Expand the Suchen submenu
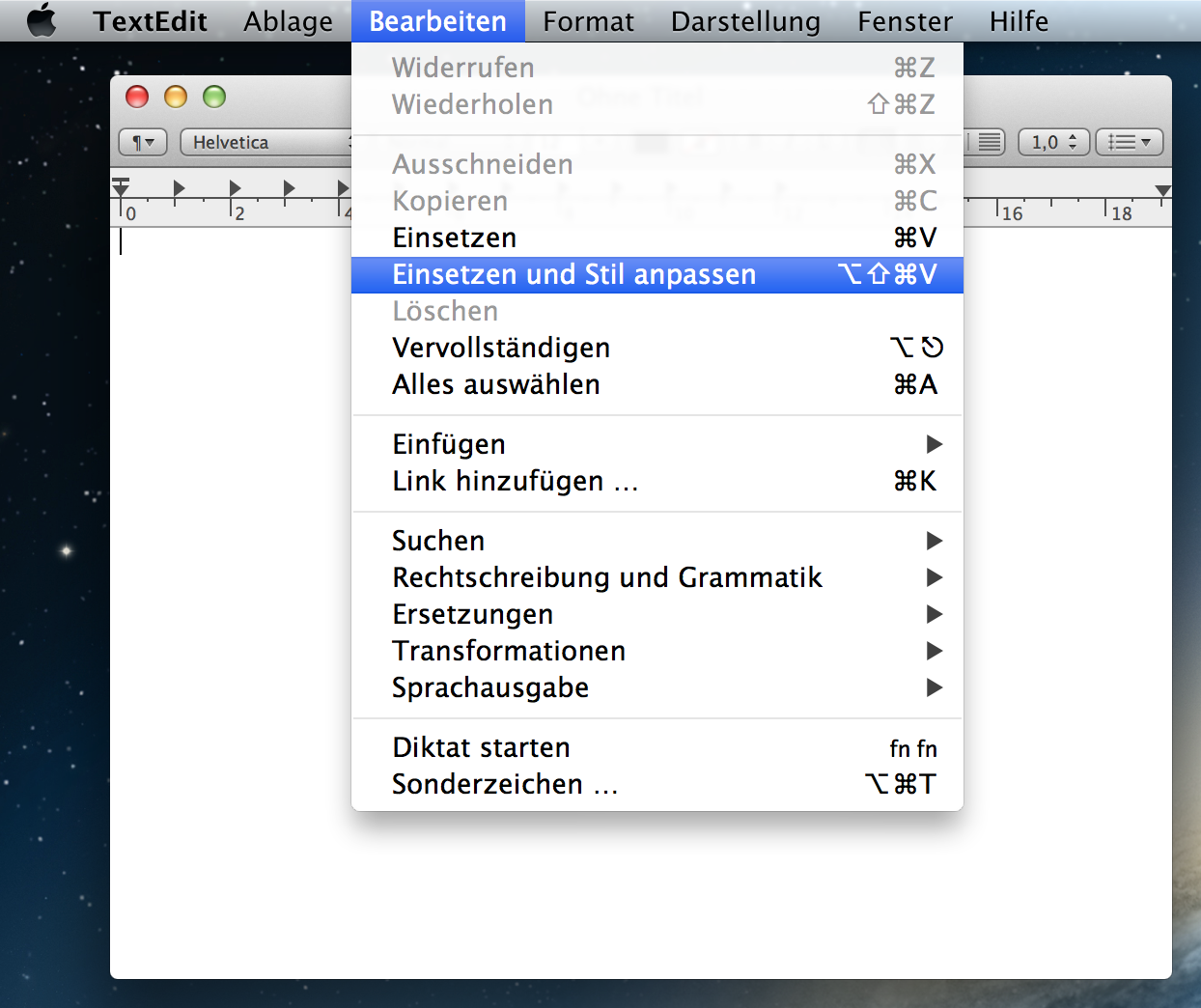Image resolution: width=1201 pixels, height=1008 pixels. point(657,541)
